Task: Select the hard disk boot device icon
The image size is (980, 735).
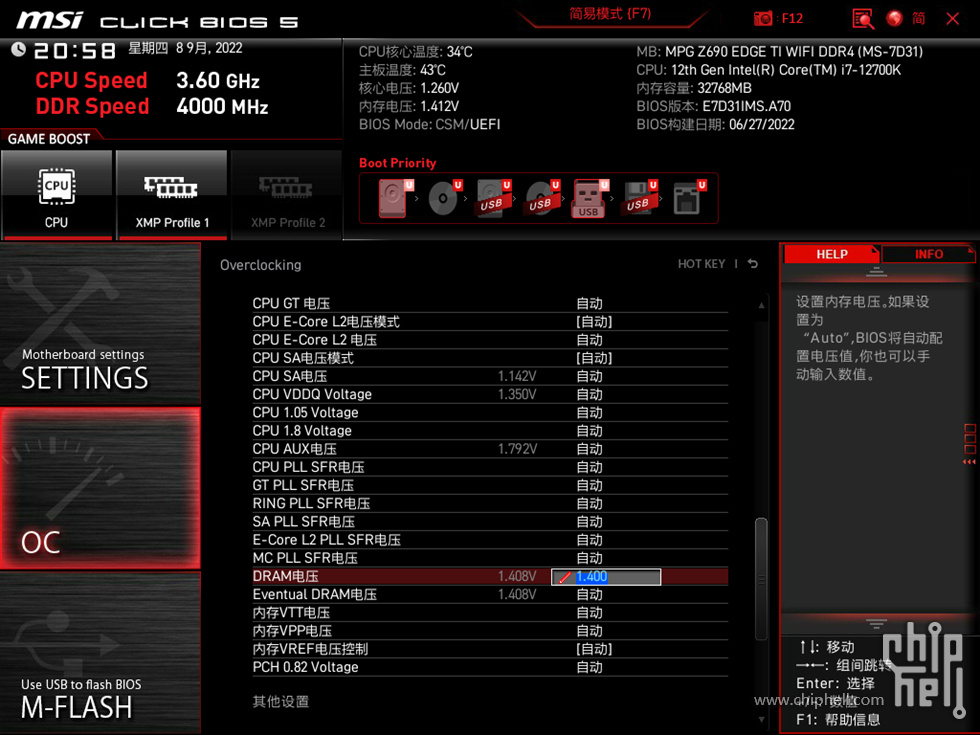Action: (394, 198)
